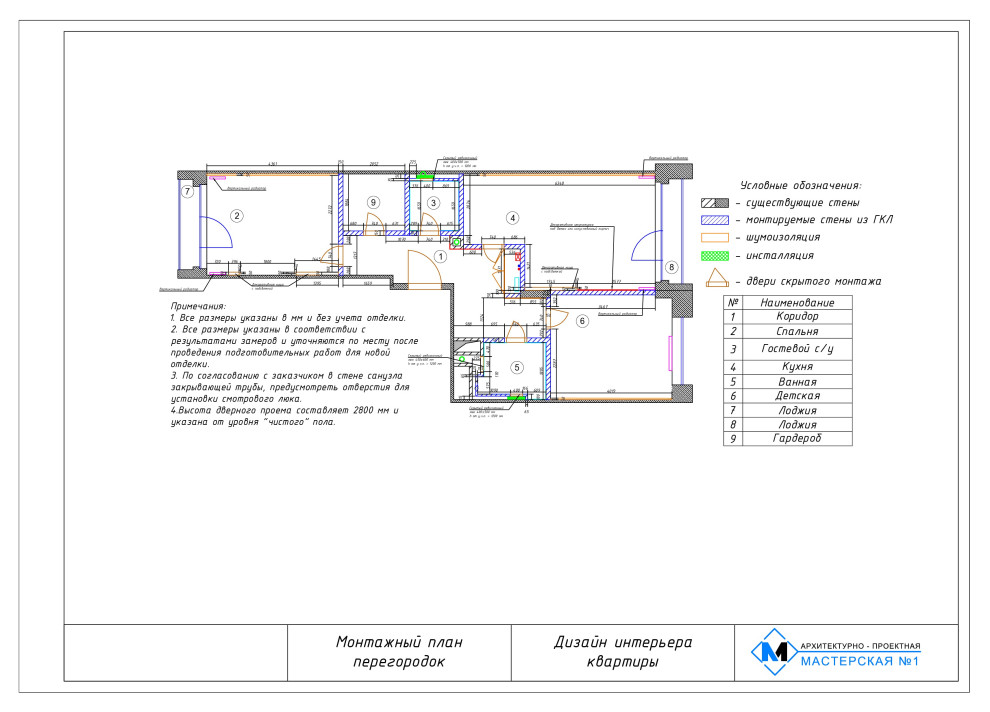Select room marker 2 in the bedroom
This screenshot has width=990, height=712.
click(237, 215)
